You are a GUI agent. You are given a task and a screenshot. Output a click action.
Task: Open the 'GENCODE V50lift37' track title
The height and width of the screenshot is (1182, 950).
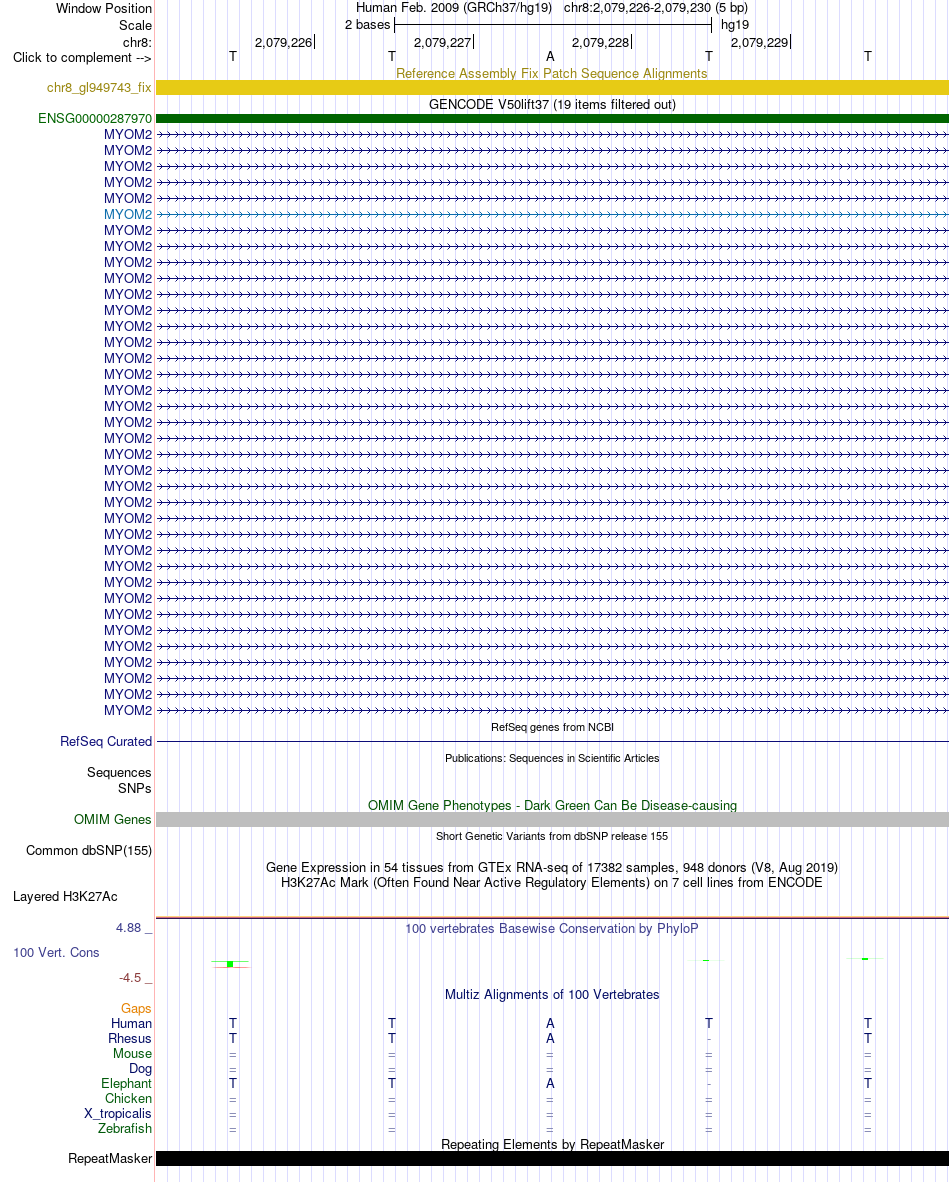pyautogui.click(x=552, y=105)
